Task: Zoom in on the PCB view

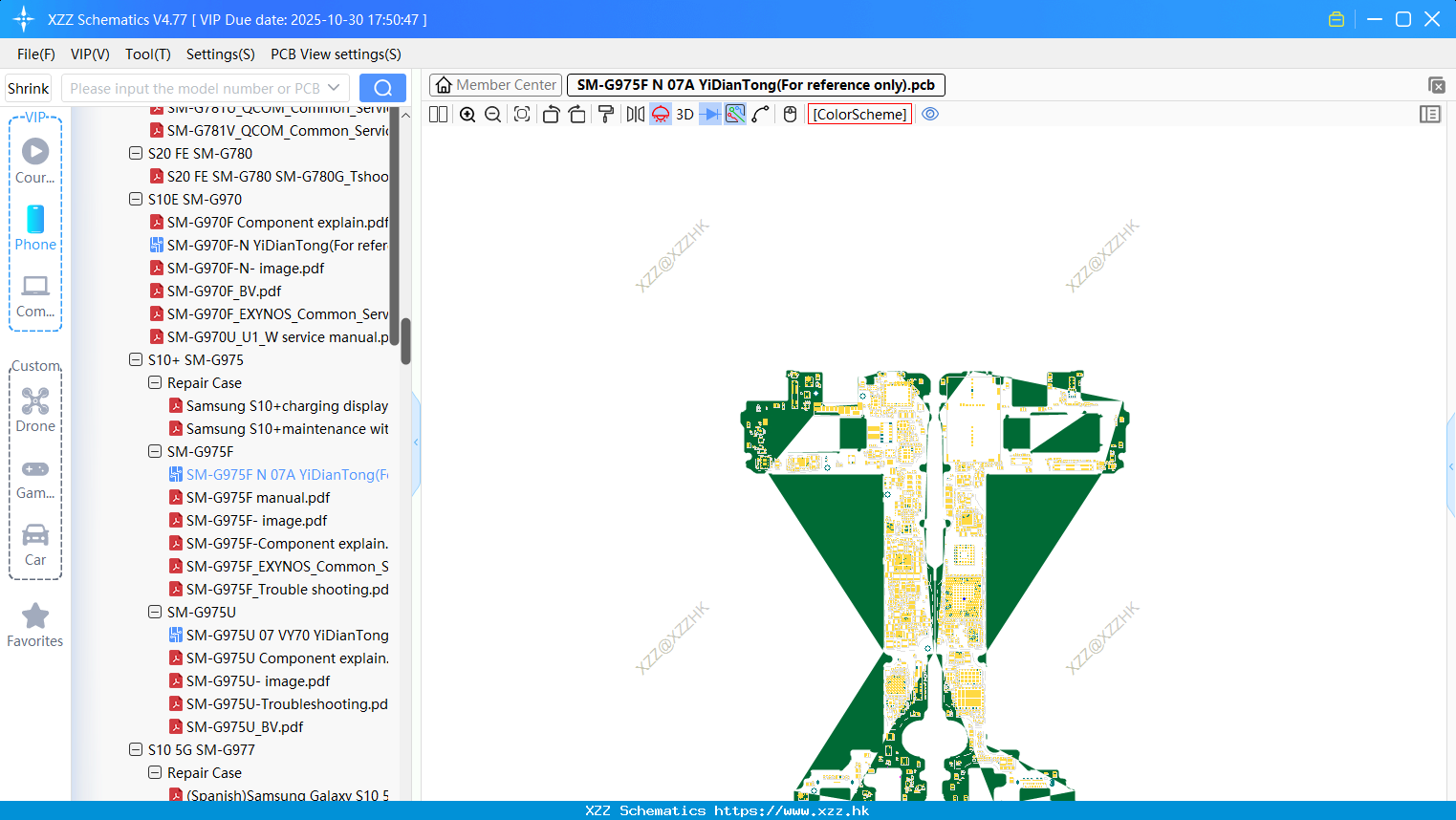Action: 467,115
